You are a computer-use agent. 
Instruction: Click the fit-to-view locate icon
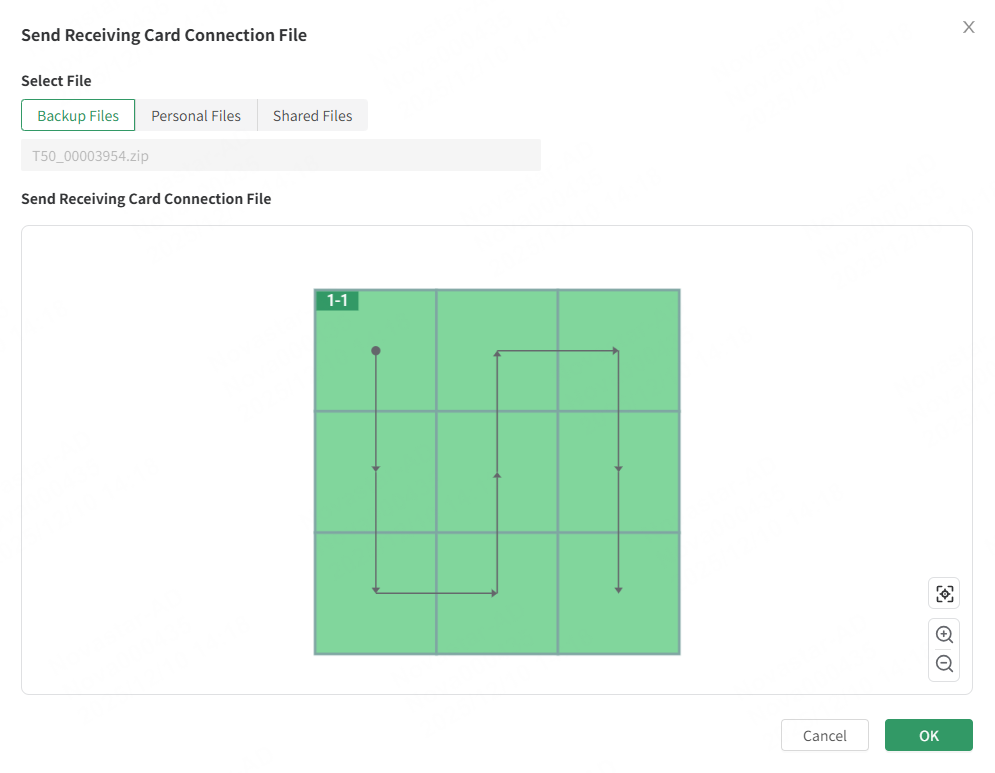coord(943,593)
